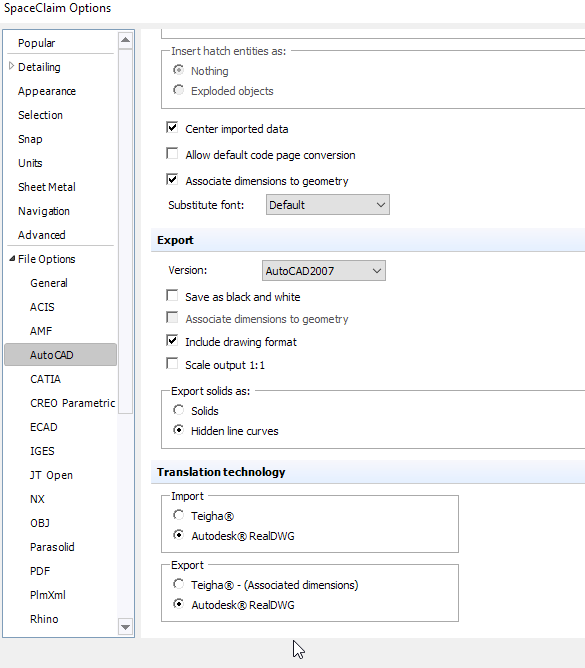Uncheck Center imported data

172,128
